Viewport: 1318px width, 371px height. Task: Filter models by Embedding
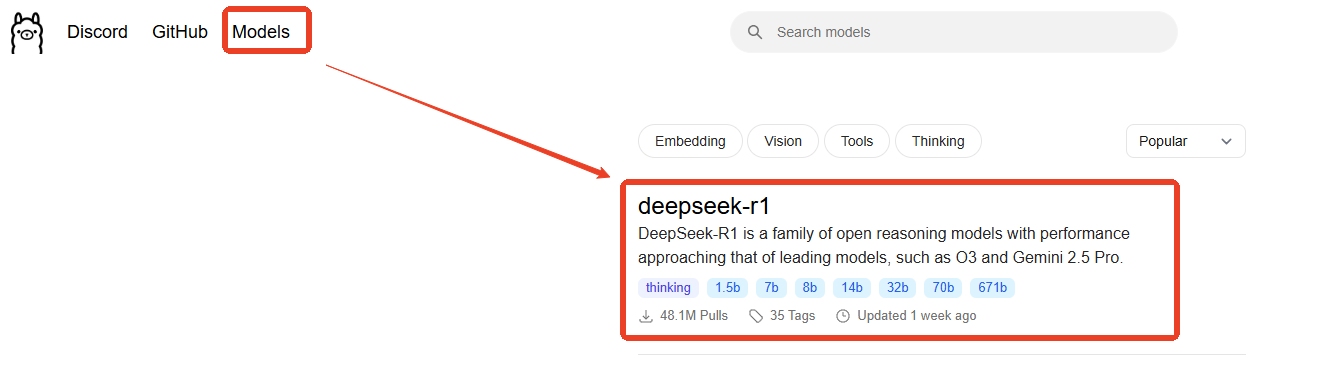point(690,141)
